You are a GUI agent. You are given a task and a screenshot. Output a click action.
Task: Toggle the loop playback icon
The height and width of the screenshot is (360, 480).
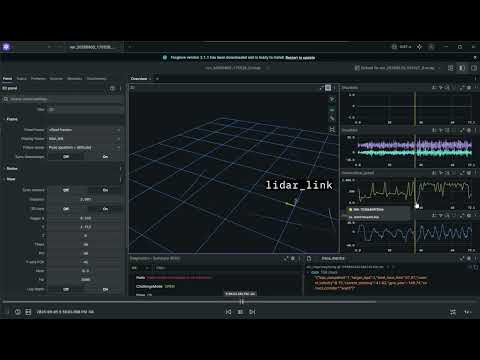click(453, 312)
